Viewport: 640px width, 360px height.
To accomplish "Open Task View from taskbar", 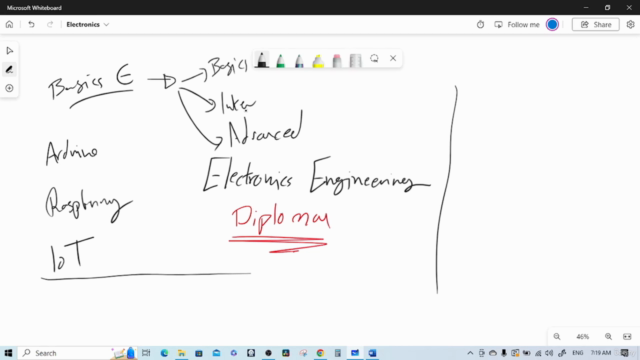I will (146, 353).
